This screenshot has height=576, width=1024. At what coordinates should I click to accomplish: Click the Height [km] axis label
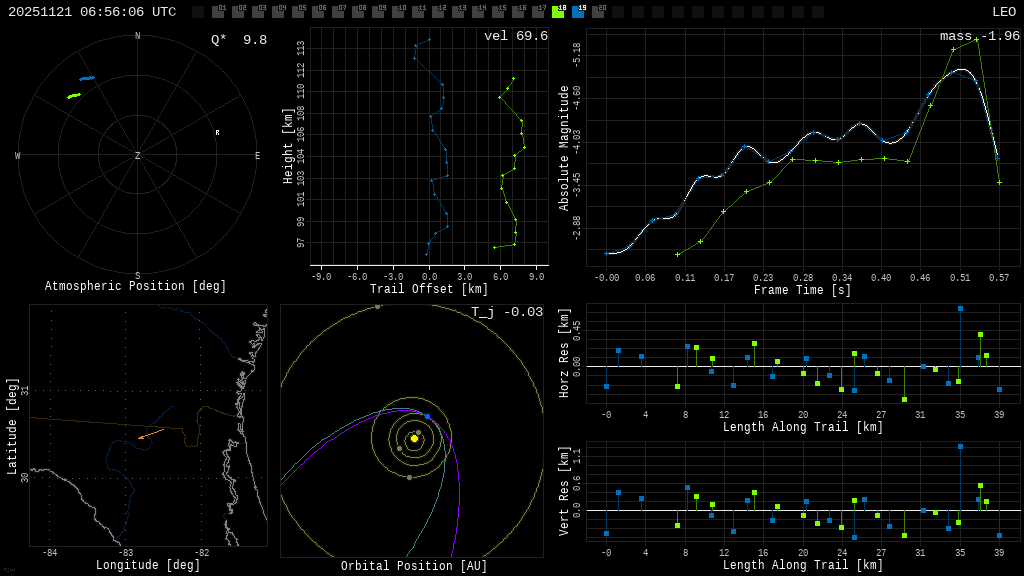click(288, 146)
